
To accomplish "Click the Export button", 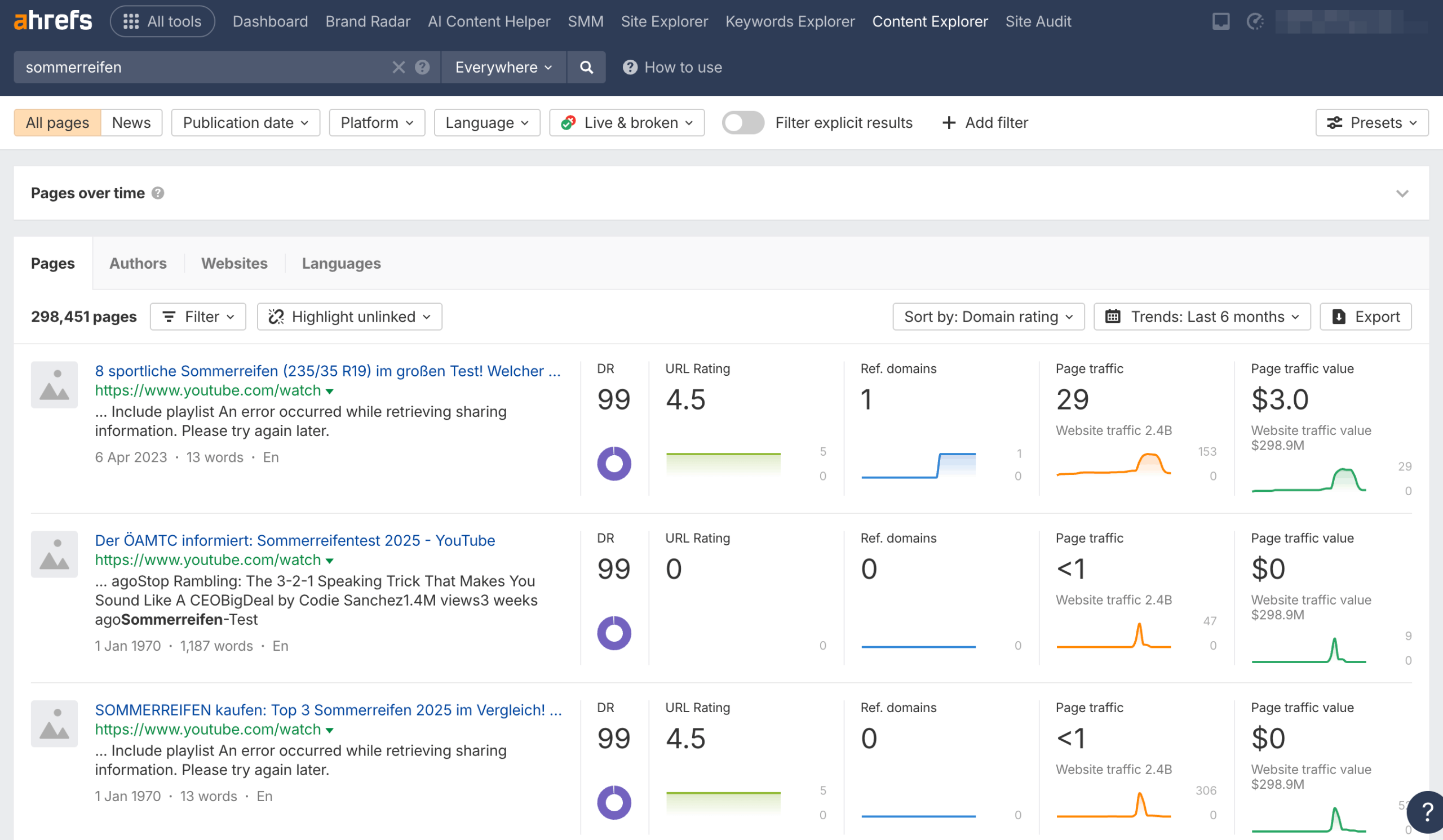I will [1365, 317].
